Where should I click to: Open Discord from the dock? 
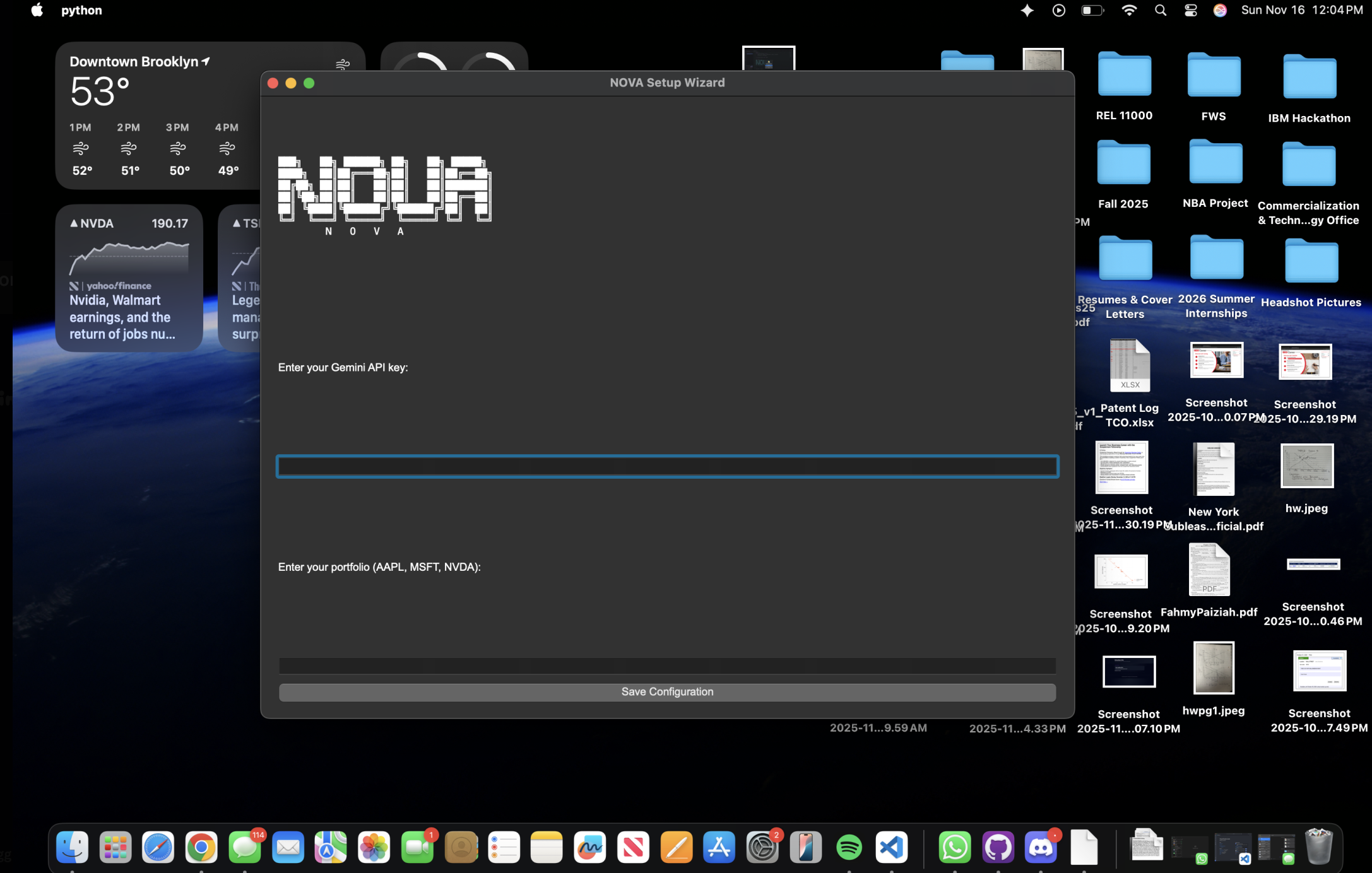(x=1040, y=847)
